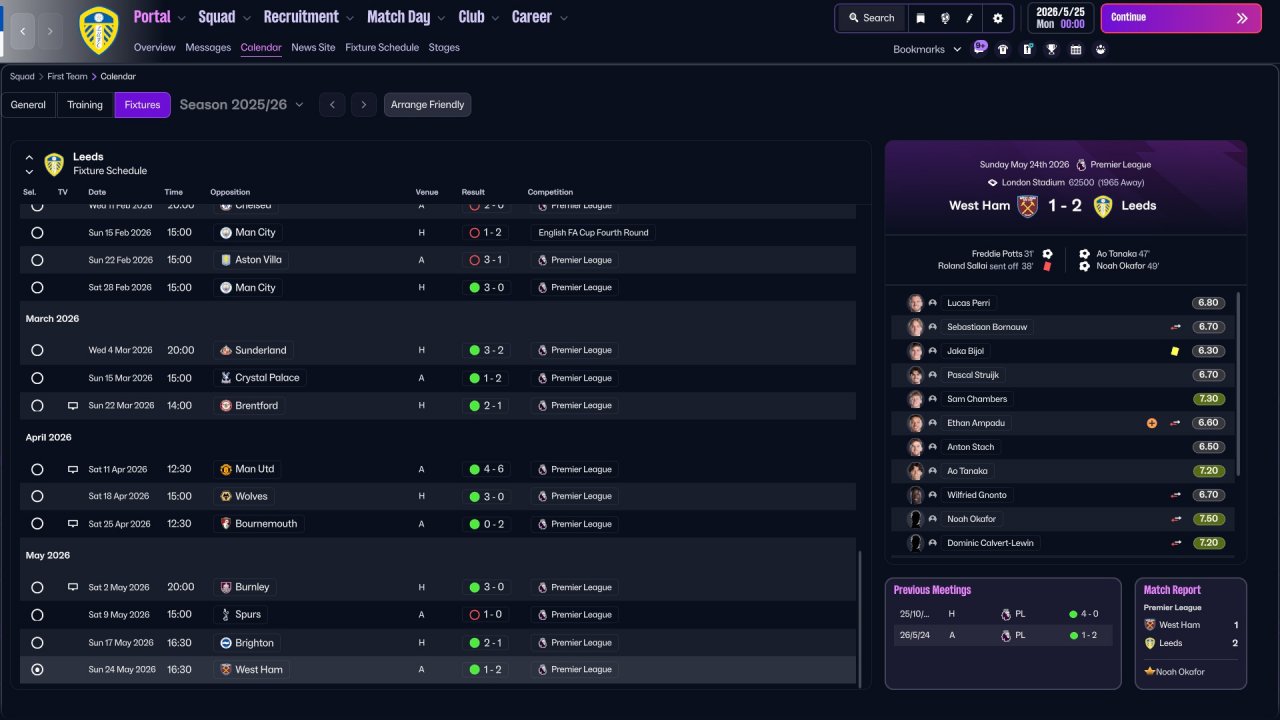Open the calendar icon in bookmarks bar

pos(1076,49)
